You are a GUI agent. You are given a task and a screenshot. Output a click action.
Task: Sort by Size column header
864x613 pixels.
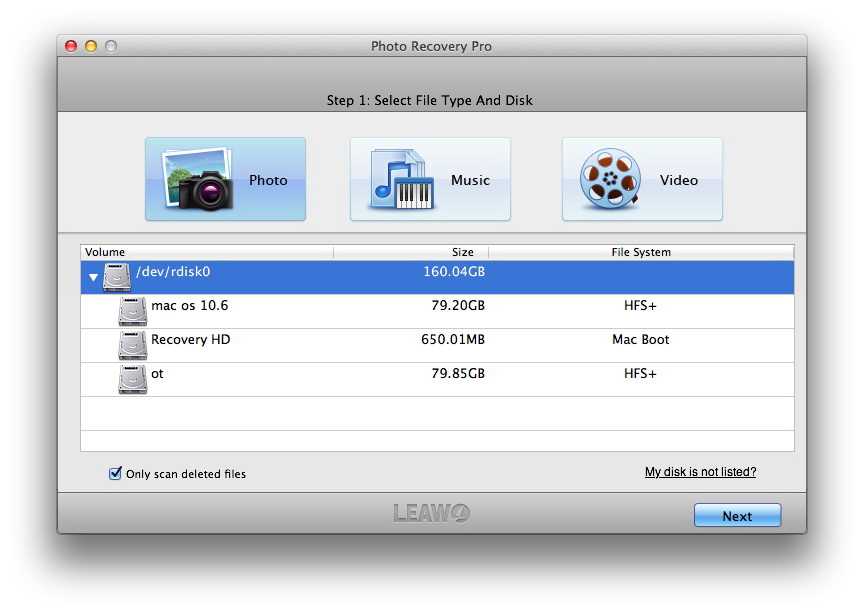point(411,252)
